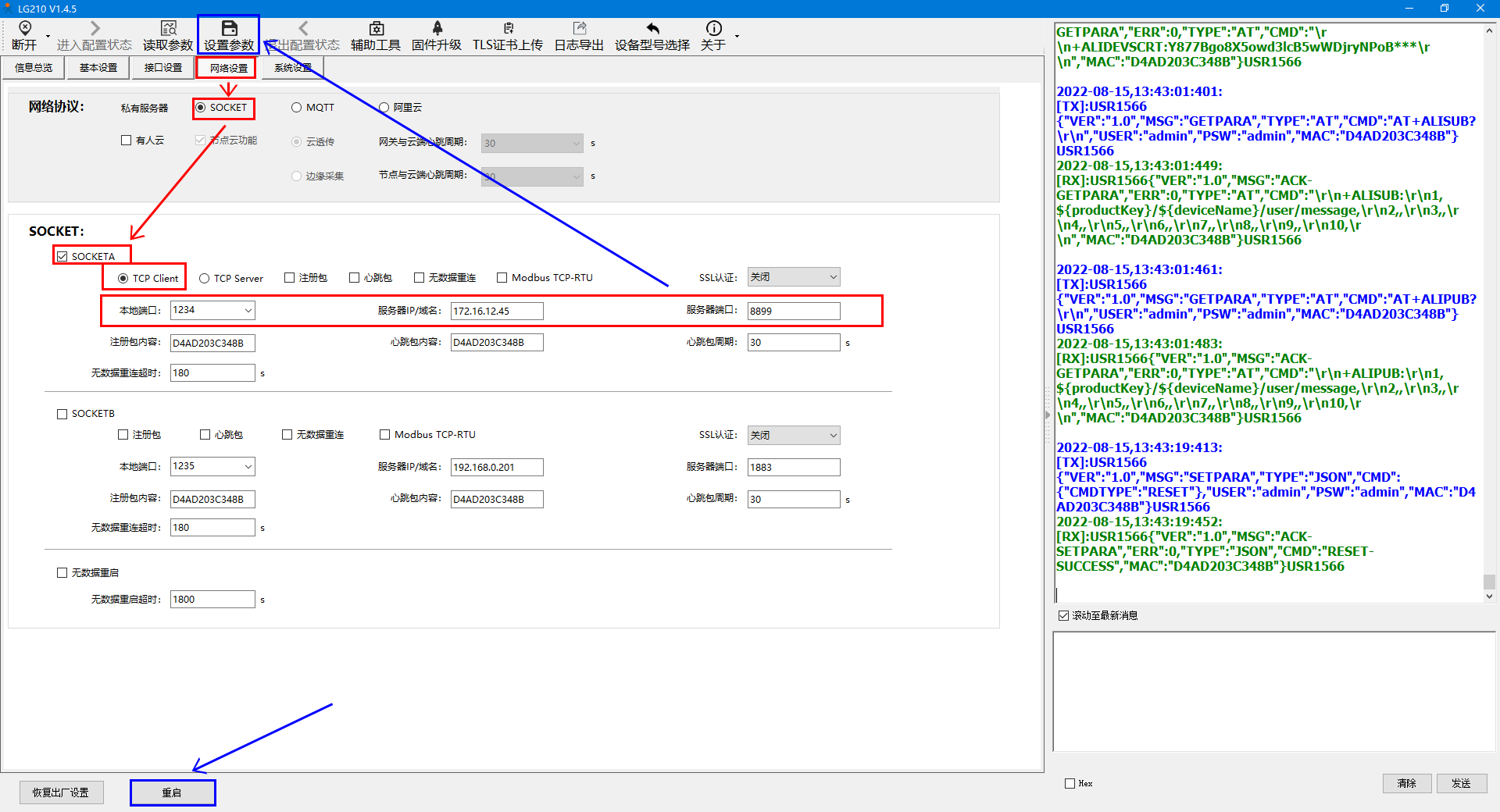Click the SOCKETA 服务器IP/域名 input field
Image resolution: width=1500 pixels, height=812 pixels.
tap(496, 312)
